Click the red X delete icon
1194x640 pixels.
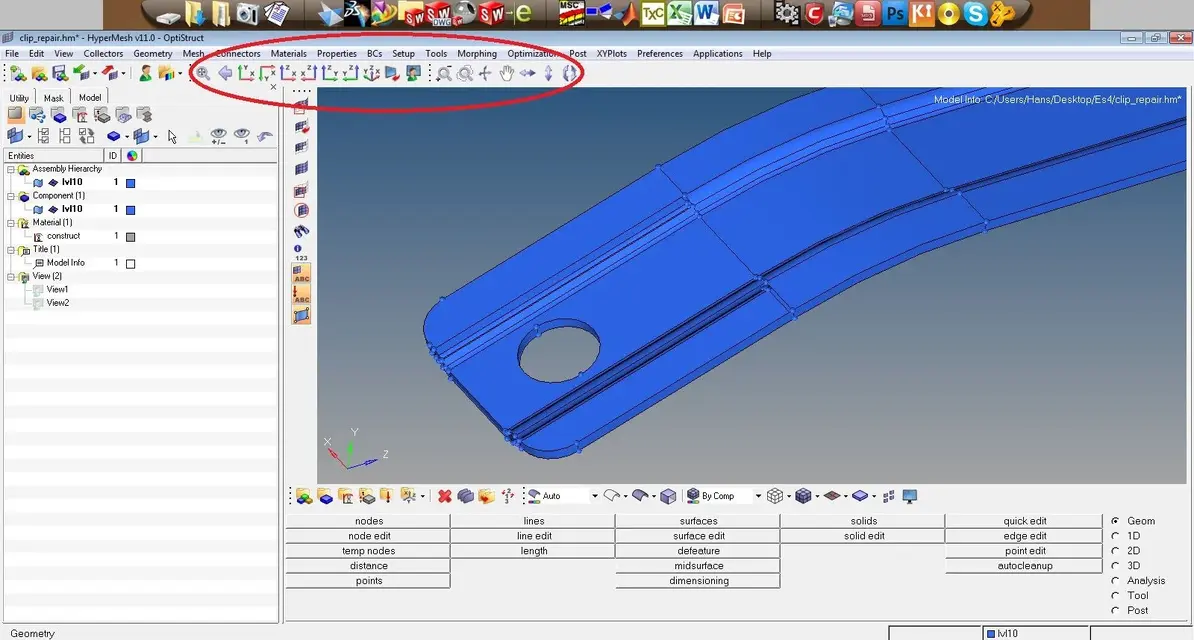[x=445, y=496]
